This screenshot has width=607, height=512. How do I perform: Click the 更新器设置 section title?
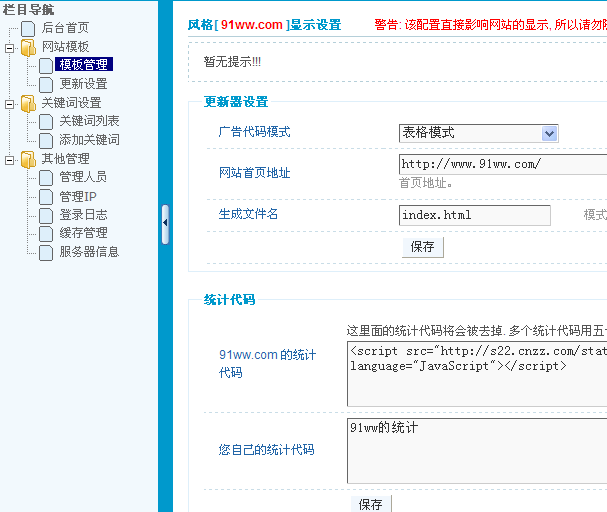tap(236, 102)
